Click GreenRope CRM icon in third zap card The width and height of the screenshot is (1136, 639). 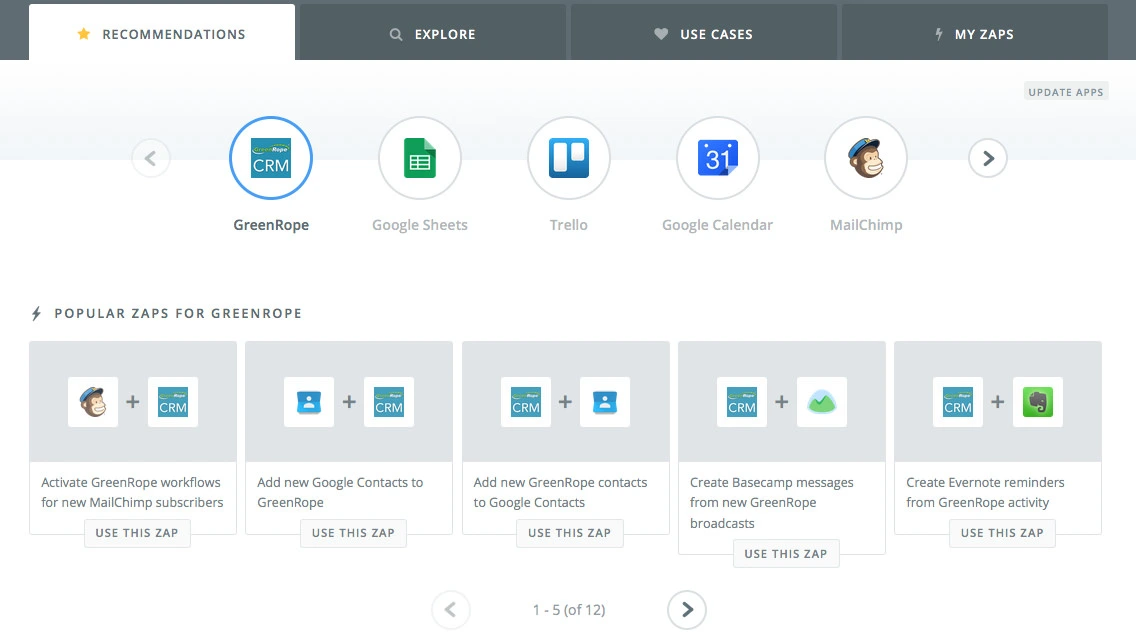(x=525, y=402)
